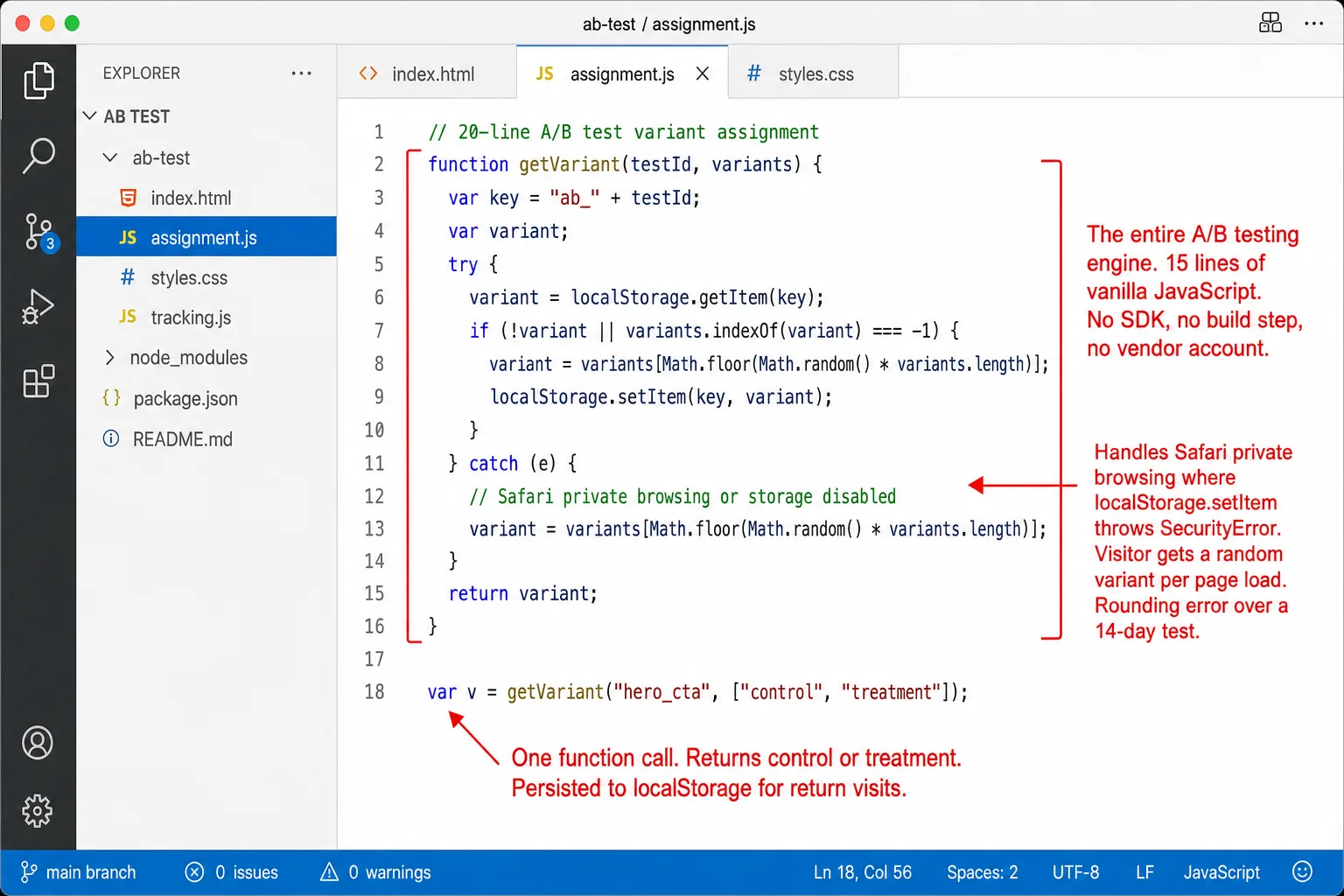Viewport: 1344px width, 896px height.
Task: Switch to the index.html tab
Action: 427,74
